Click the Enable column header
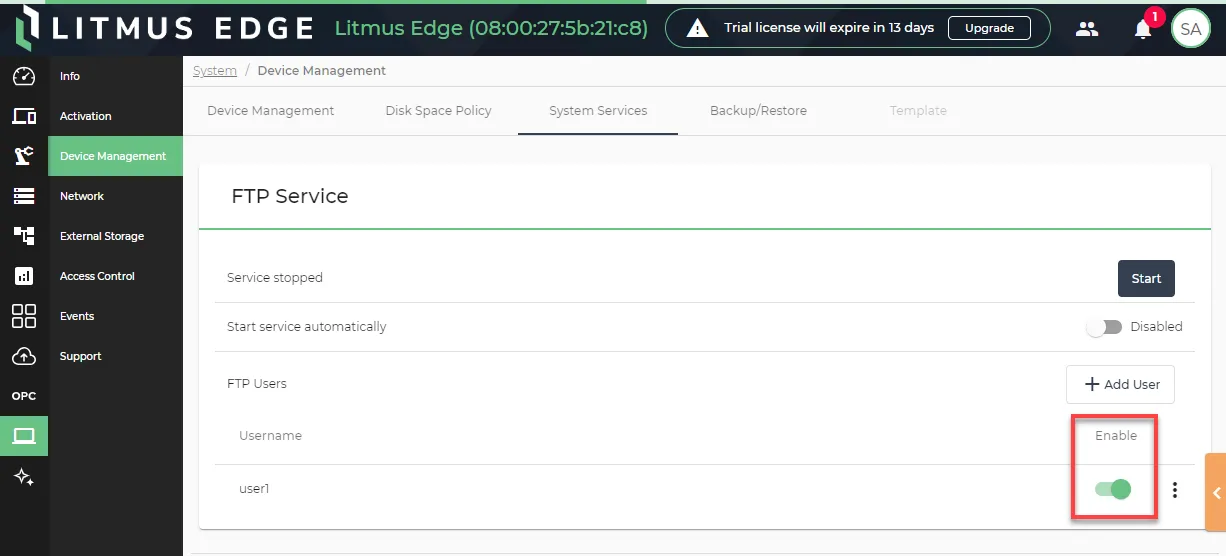 1116,436
